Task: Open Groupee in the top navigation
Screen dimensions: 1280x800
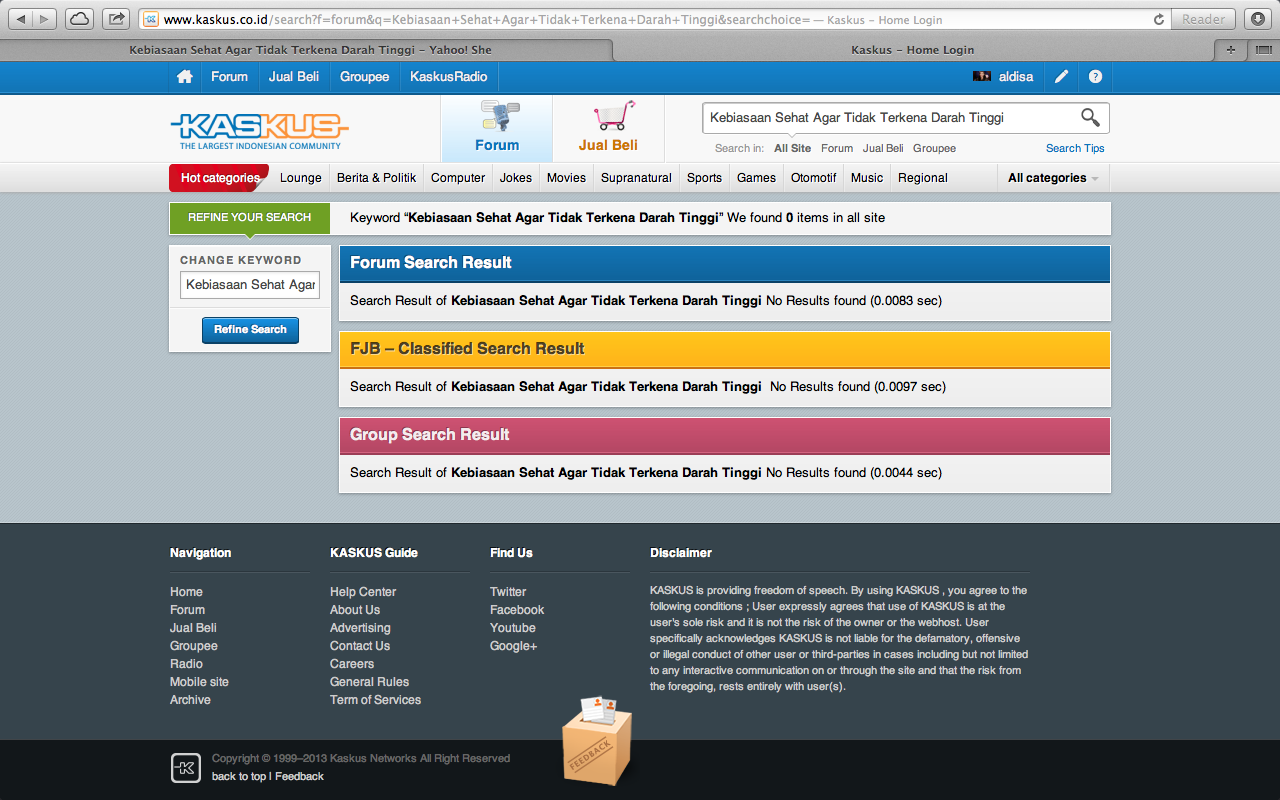Action: coord(365,77)
